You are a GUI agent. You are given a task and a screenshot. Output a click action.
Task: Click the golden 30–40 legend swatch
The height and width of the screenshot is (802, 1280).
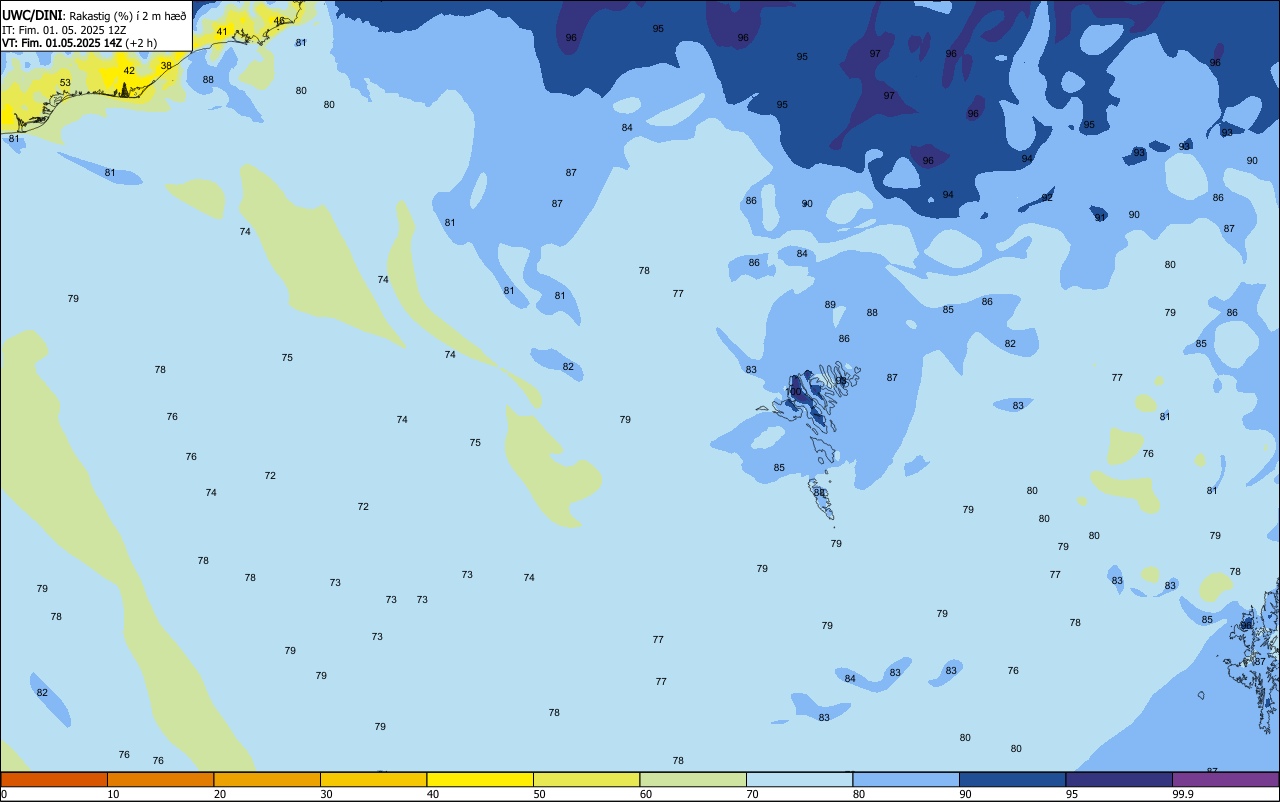tap(373, 779)
